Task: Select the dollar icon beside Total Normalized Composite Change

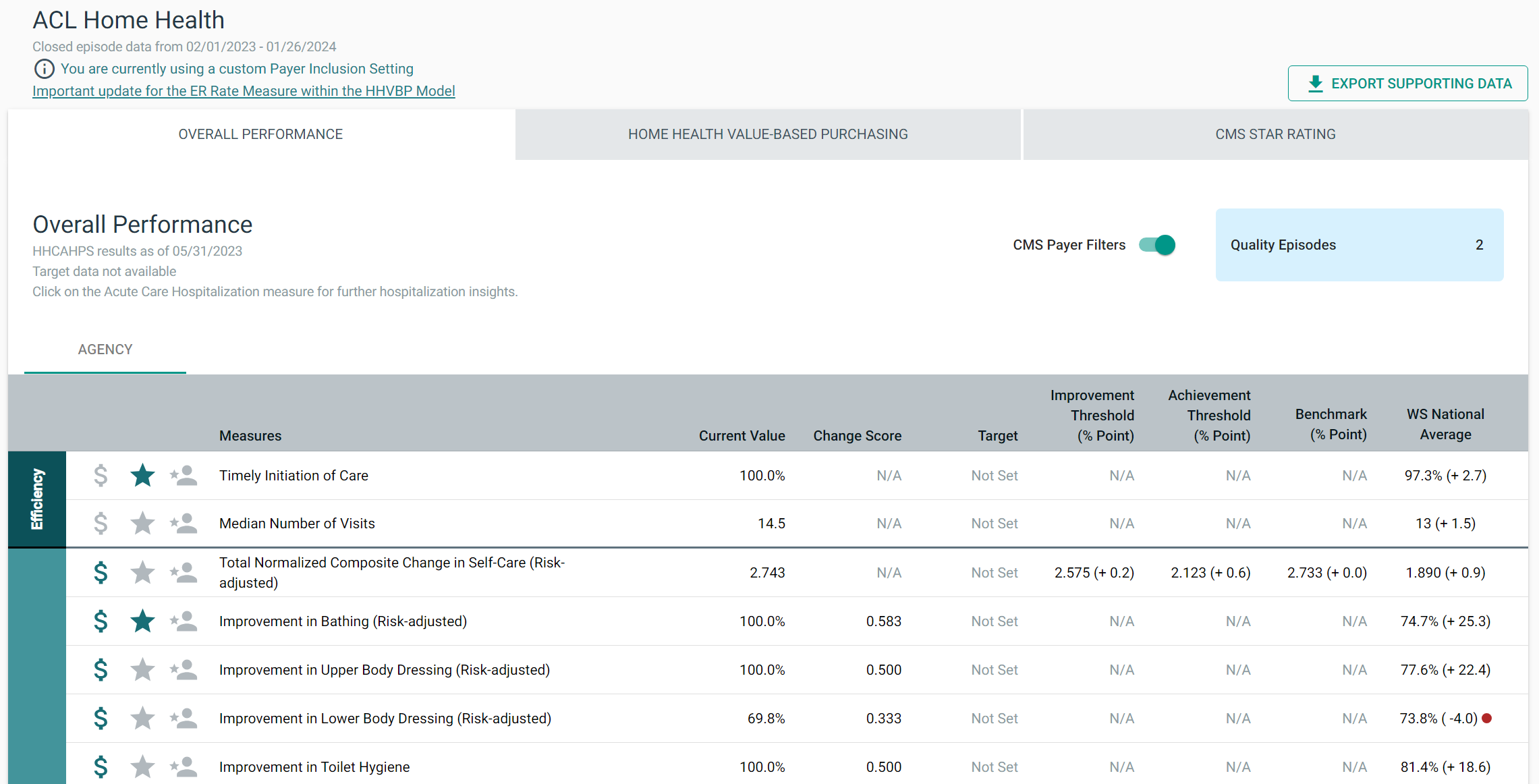Action: click(x=101, y=572)
